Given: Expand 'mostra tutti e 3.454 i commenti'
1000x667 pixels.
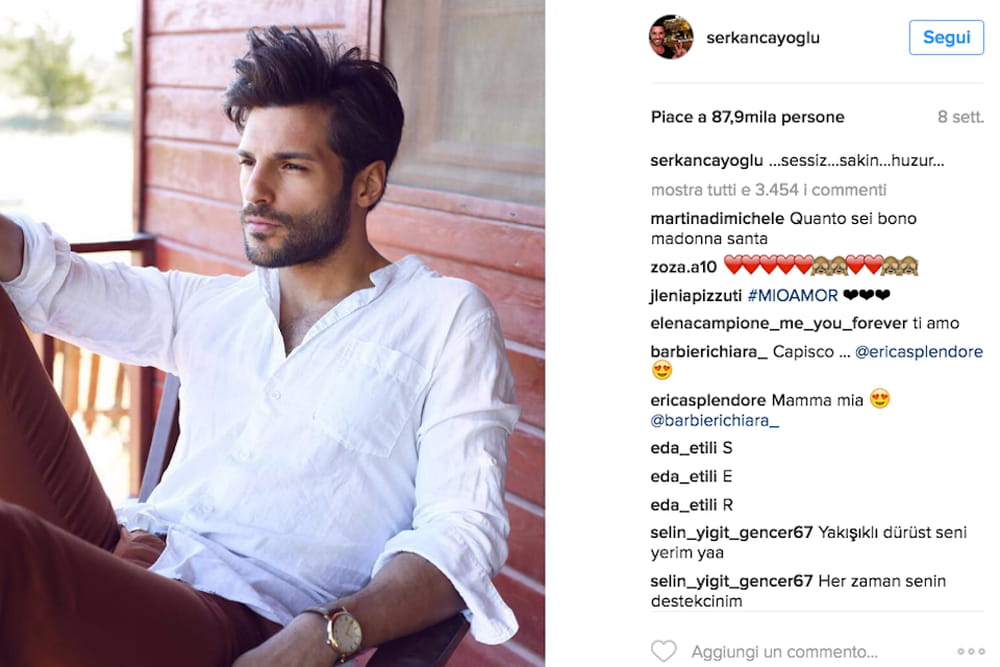Looking at the screenshot, I should point(768,189).
